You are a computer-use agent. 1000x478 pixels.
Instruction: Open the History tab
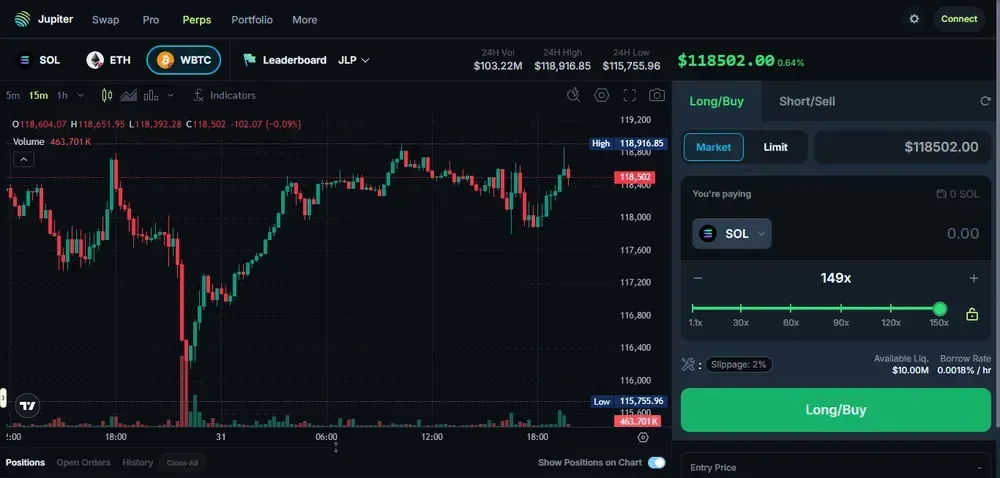pos(138,463)
